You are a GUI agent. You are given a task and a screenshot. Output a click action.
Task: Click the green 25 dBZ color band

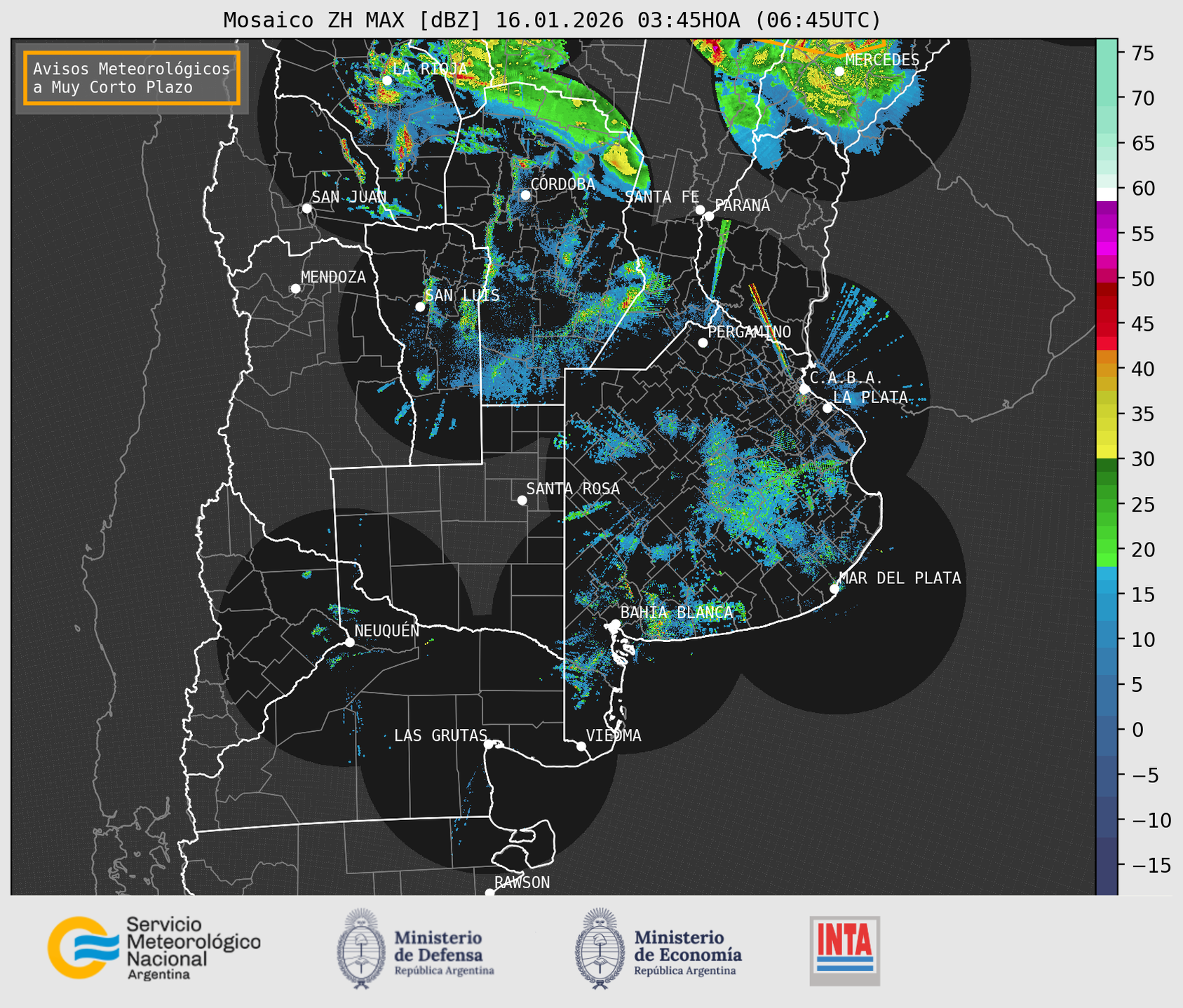point(1106,504)
